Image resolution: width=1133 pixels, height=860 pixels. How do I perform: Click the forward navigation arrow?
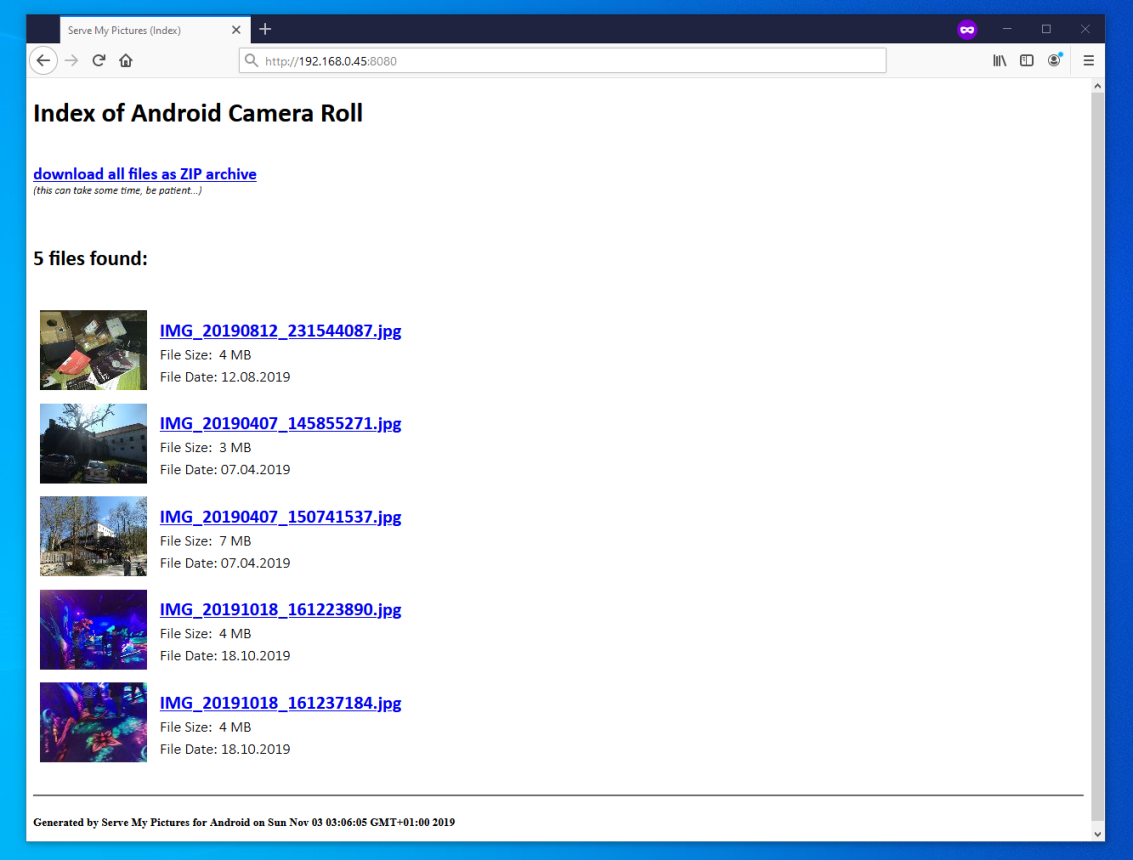(71, 61)
